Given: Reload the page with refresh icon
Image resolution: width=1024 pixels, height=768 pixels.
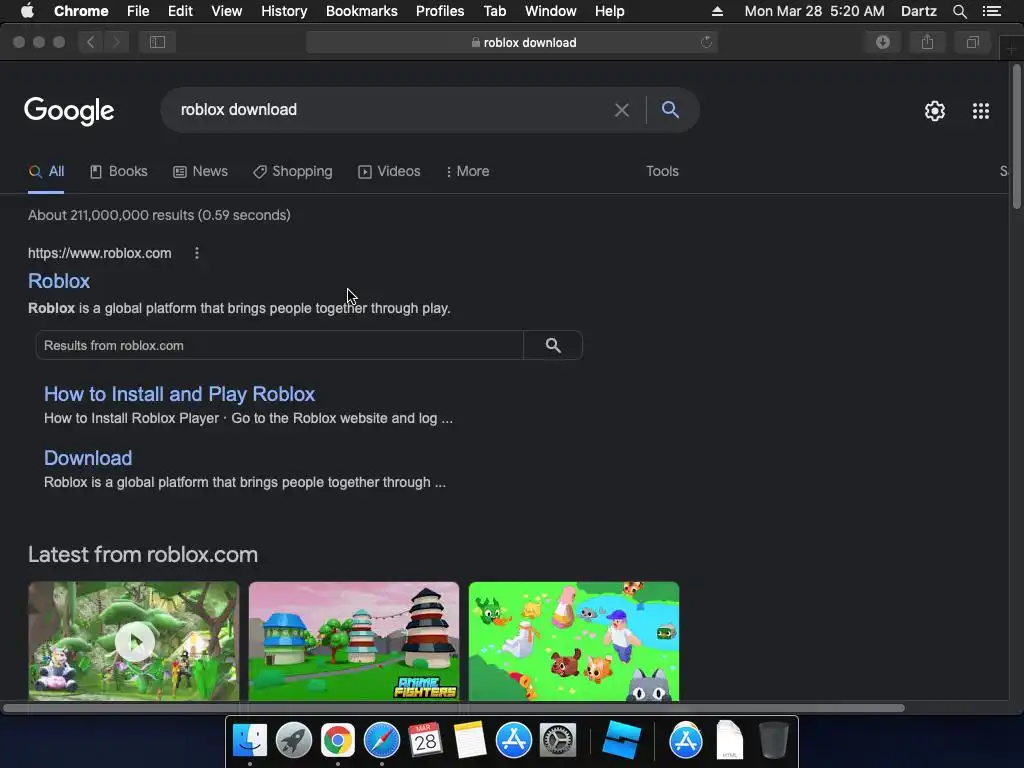Looking at the screenshot, I should 706,42.
